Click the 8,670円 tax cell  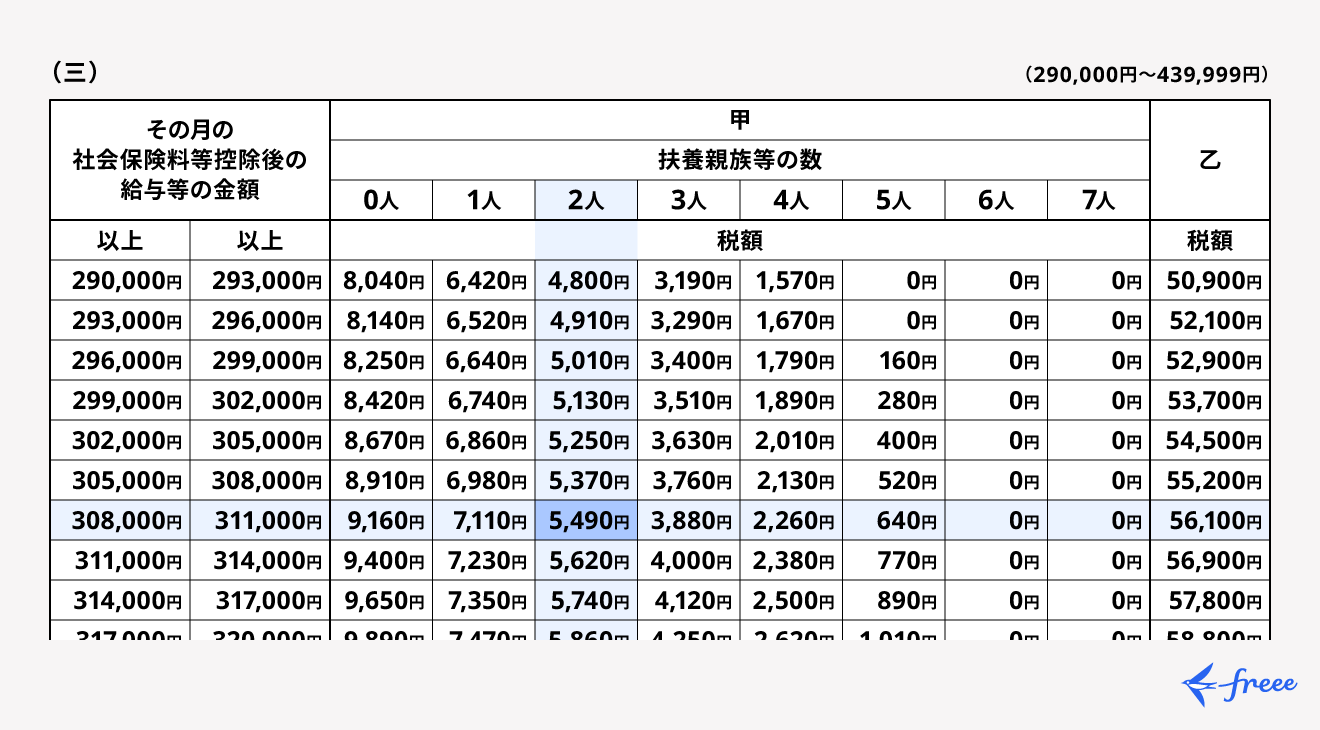[381, 440]
